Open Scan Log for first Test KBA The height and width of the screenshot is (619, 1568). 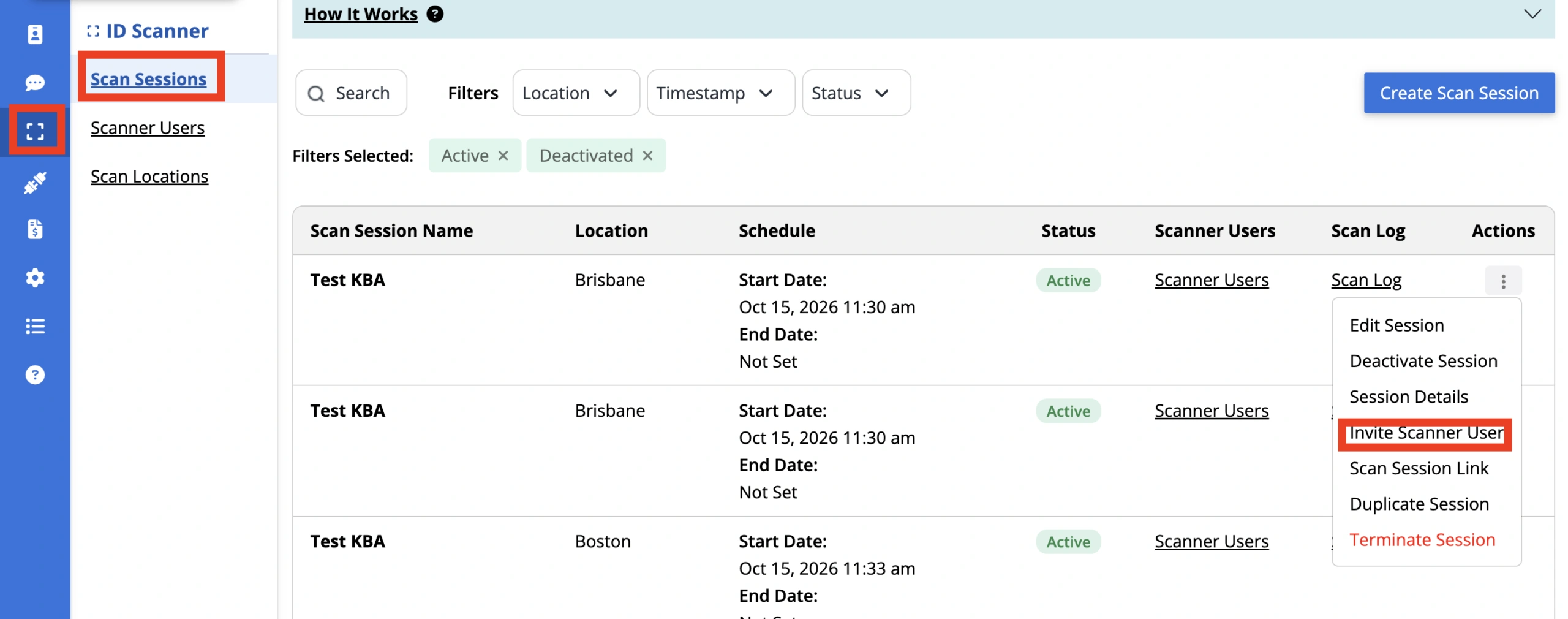[x=1366, y=280]
